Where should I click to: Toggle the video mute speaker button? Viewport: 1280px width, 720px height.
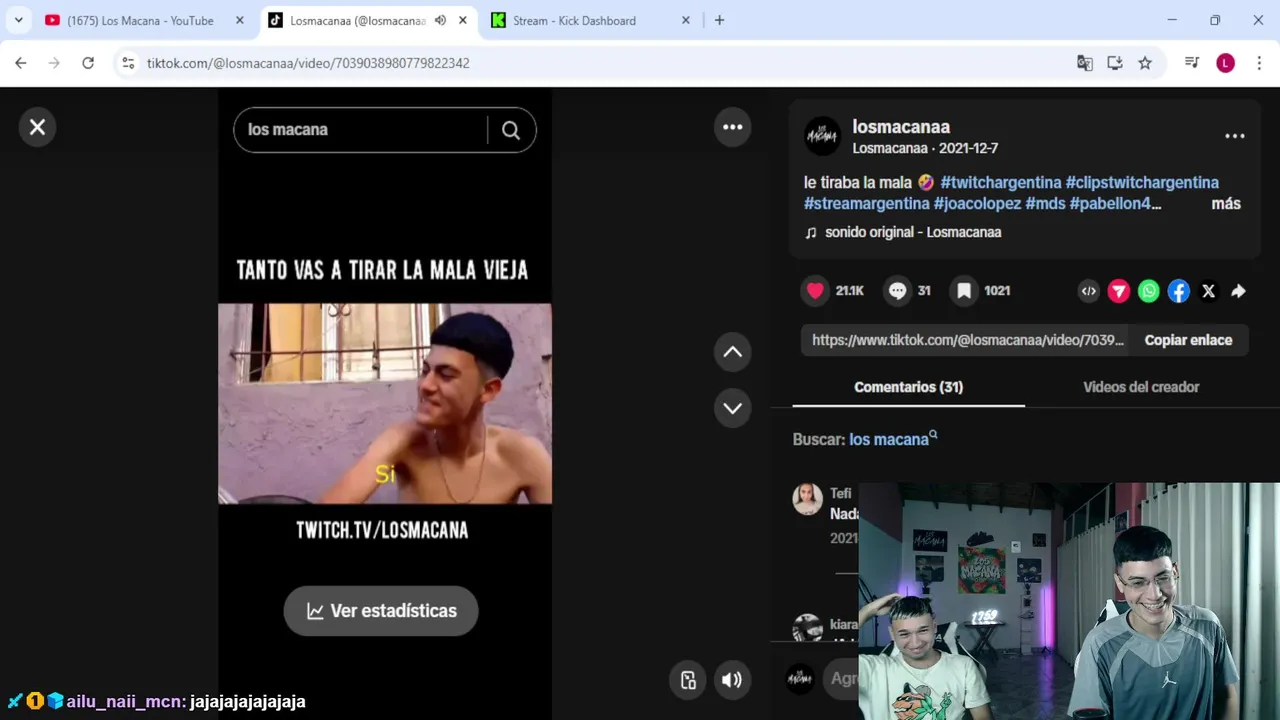pos(732,680)
